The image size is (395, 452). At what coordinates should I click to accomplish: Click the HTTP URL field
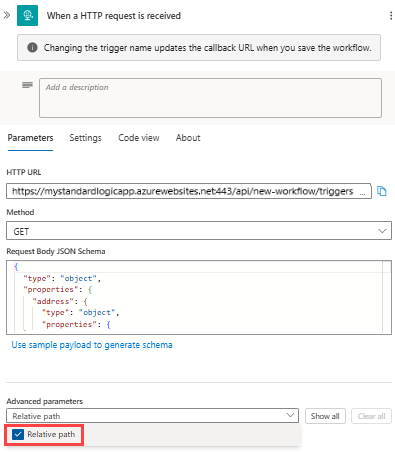click(x=189, y=191)
